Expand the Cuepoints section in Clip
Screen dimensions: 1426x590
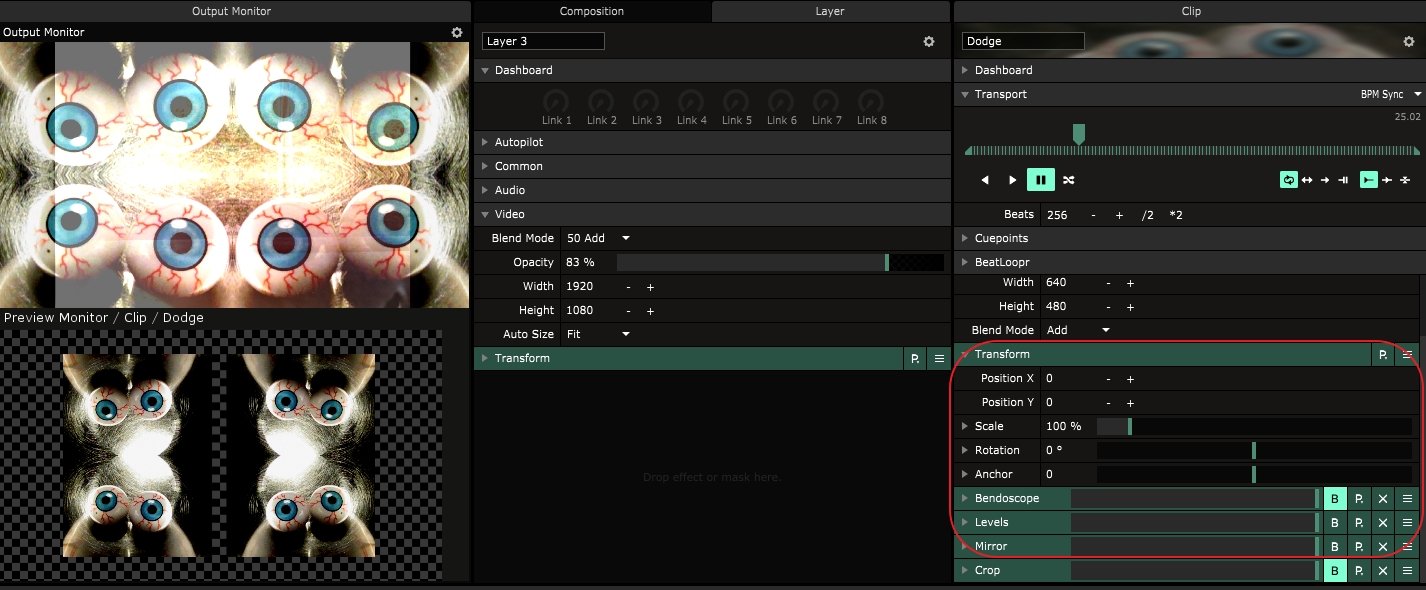pyautogui.click(x=1001, y=238)
